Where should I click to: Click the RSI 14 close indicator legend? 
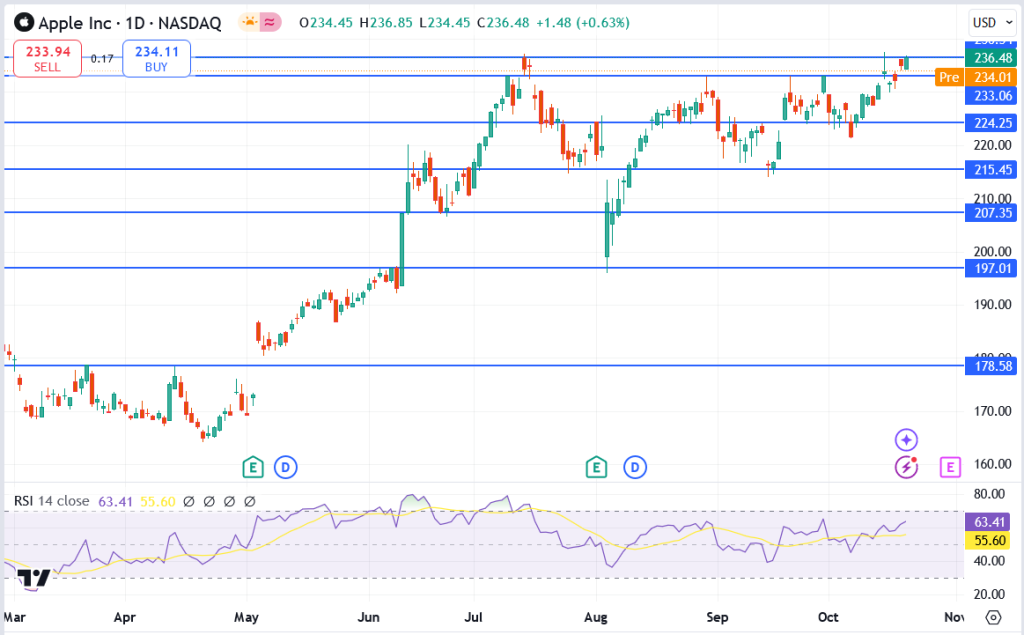coord(52,501)
